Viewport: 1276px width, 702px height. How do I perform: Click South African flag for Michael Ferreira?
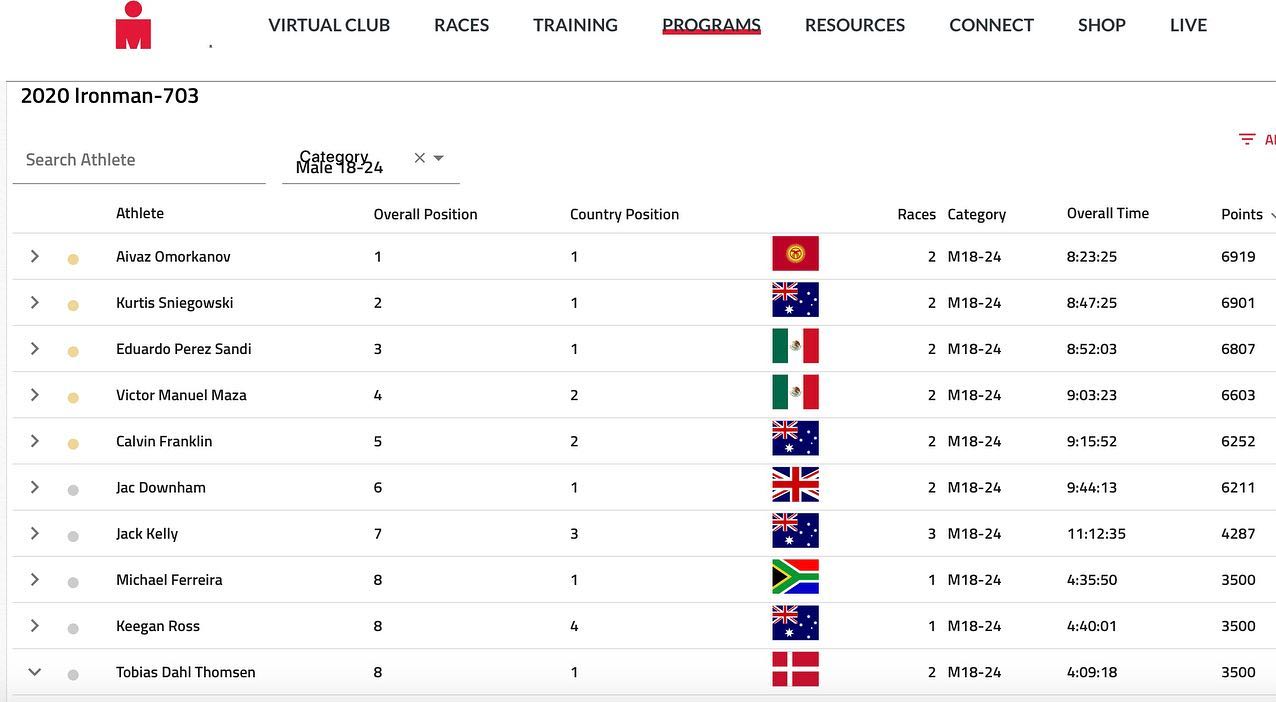coord(795,577)
